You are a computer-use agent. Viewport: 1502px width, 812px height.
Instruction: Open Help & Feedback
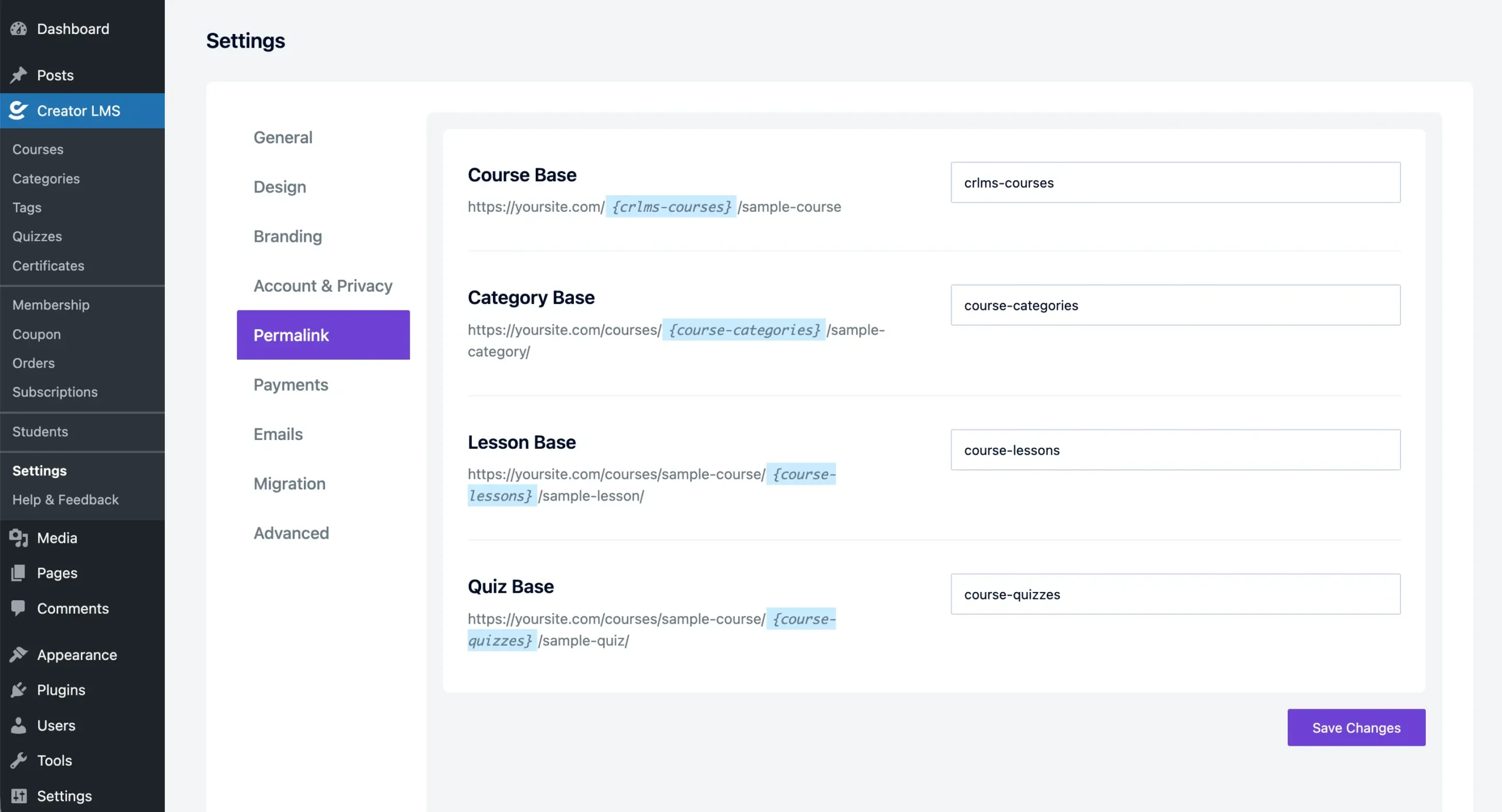[x=66, y=500]
